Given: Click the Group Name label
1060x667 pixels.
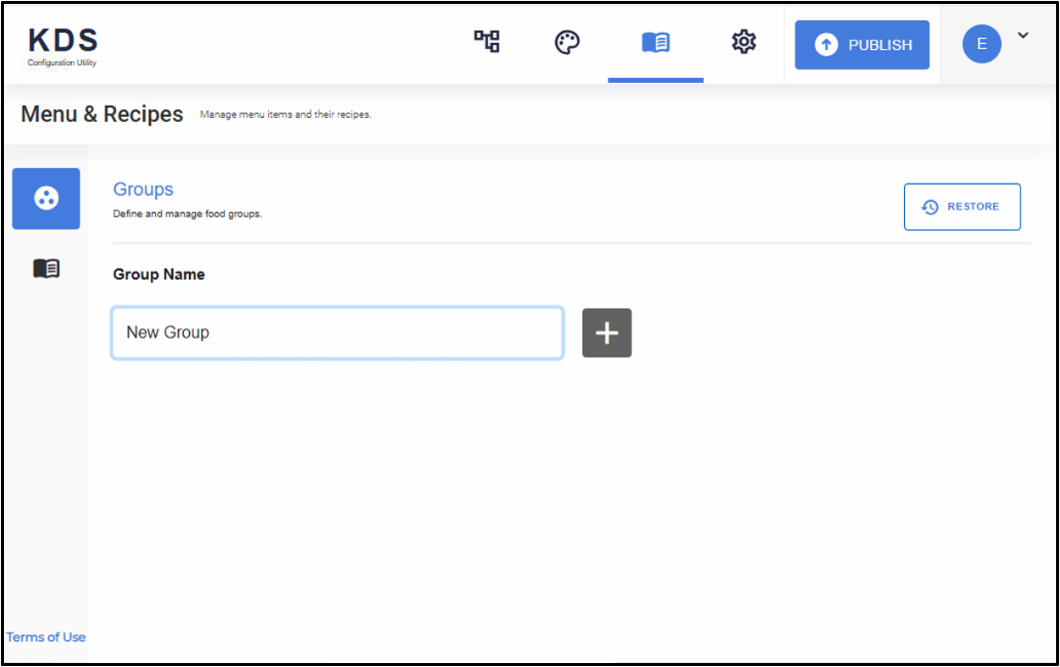Looking at the screenshot, I should click(159, 274).
